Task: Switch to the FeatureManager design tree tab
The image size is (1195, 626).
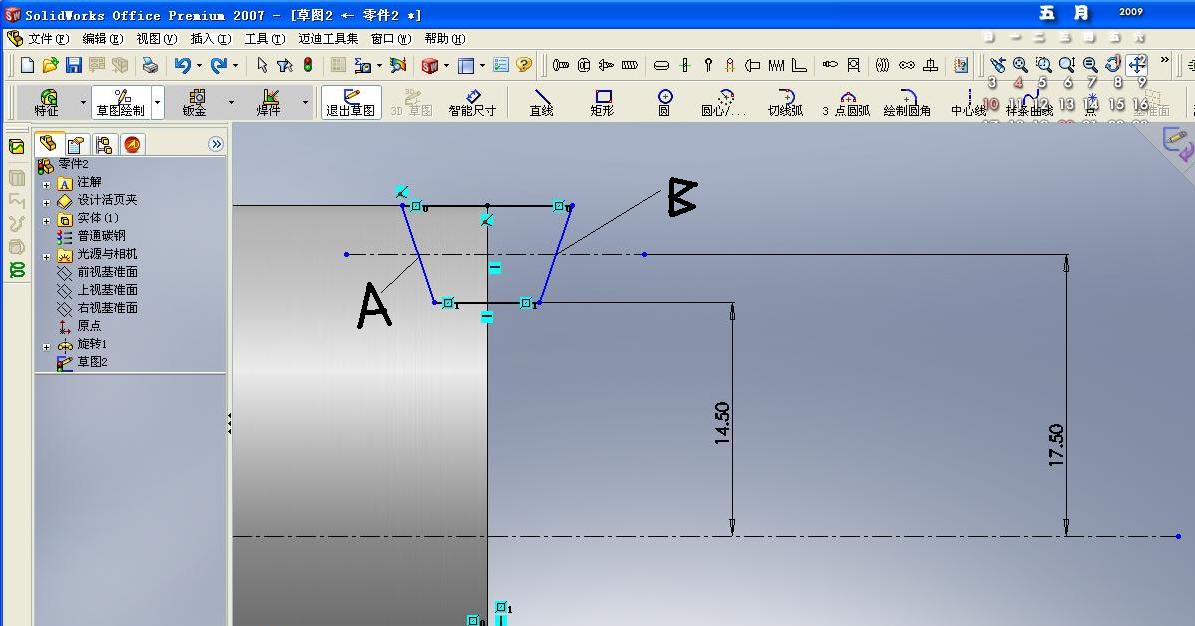Action: [49, 143]
